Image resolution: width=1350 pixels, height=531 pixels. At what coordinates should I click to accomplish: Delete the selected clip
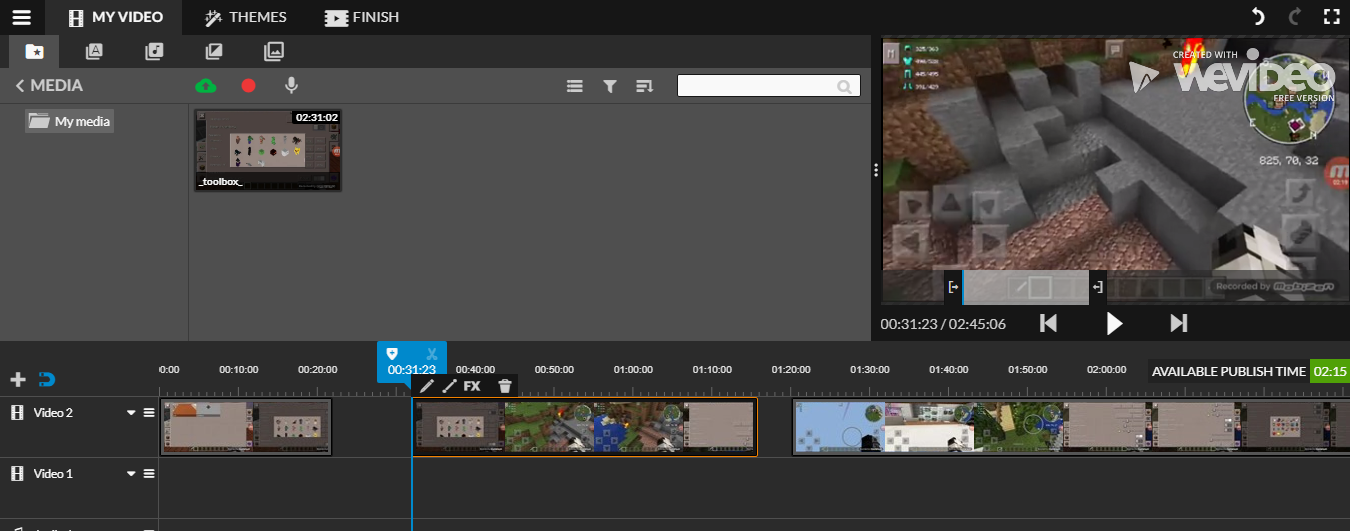[x=505, y=386]
